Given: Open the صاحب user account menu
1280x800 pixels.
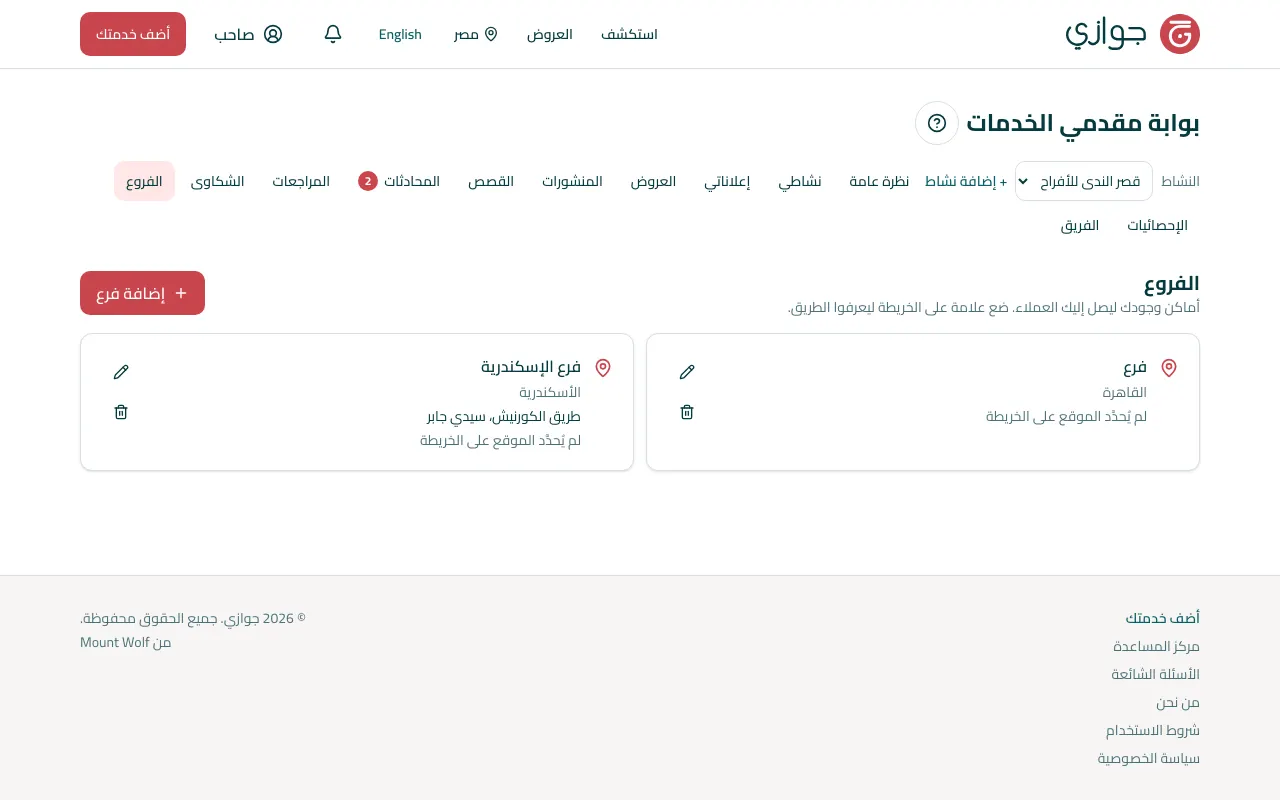Looking at the screenshot, I should tap(248, 34).
